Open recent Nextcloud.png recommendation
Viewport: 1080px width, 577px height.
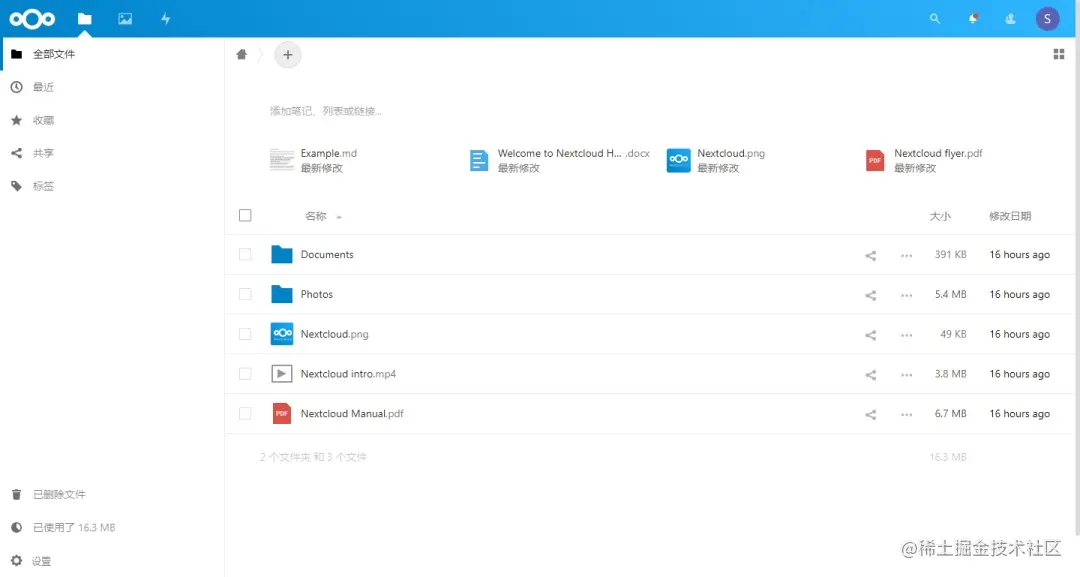pyautogui.click(x=731, y=154)
